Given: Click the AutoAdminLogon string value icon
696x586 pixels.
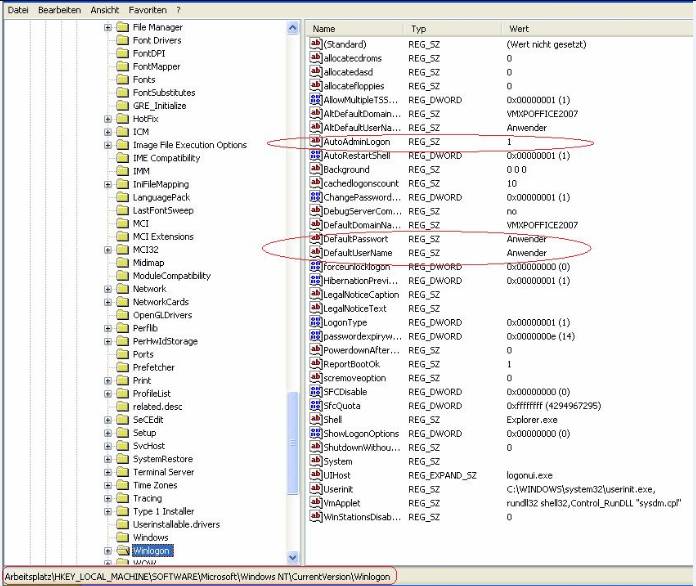Looking at the screenshot, I should [x=316, y=142].
